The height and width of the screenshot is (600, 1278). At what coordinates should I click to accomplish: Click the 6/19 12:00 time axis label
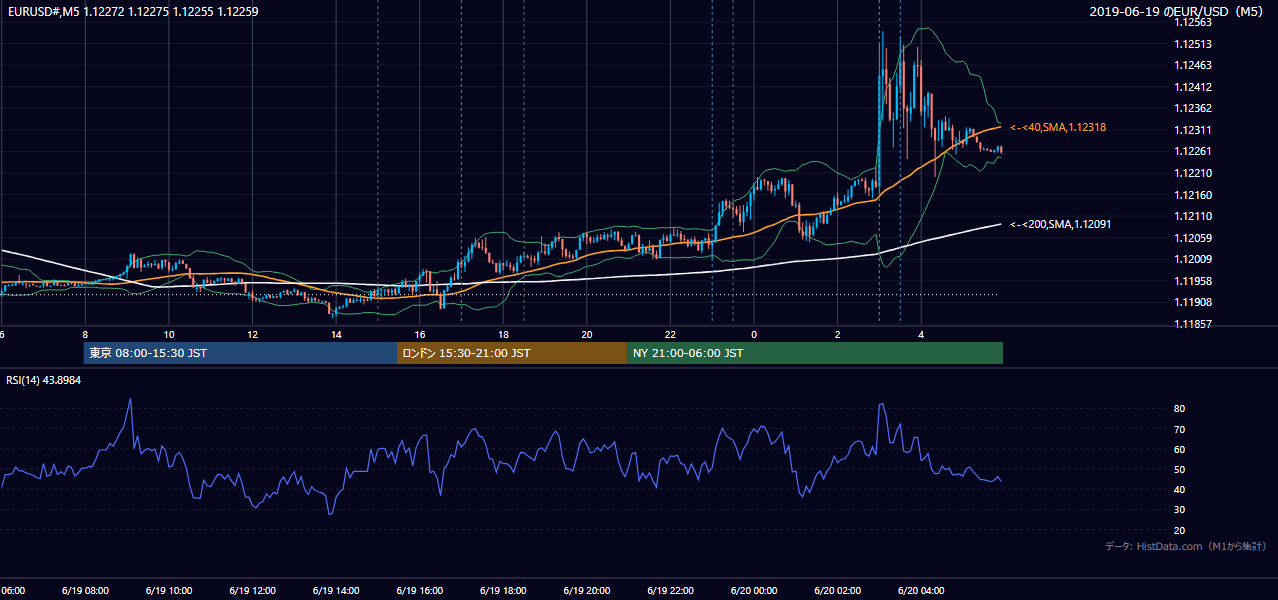click(251, 591)
